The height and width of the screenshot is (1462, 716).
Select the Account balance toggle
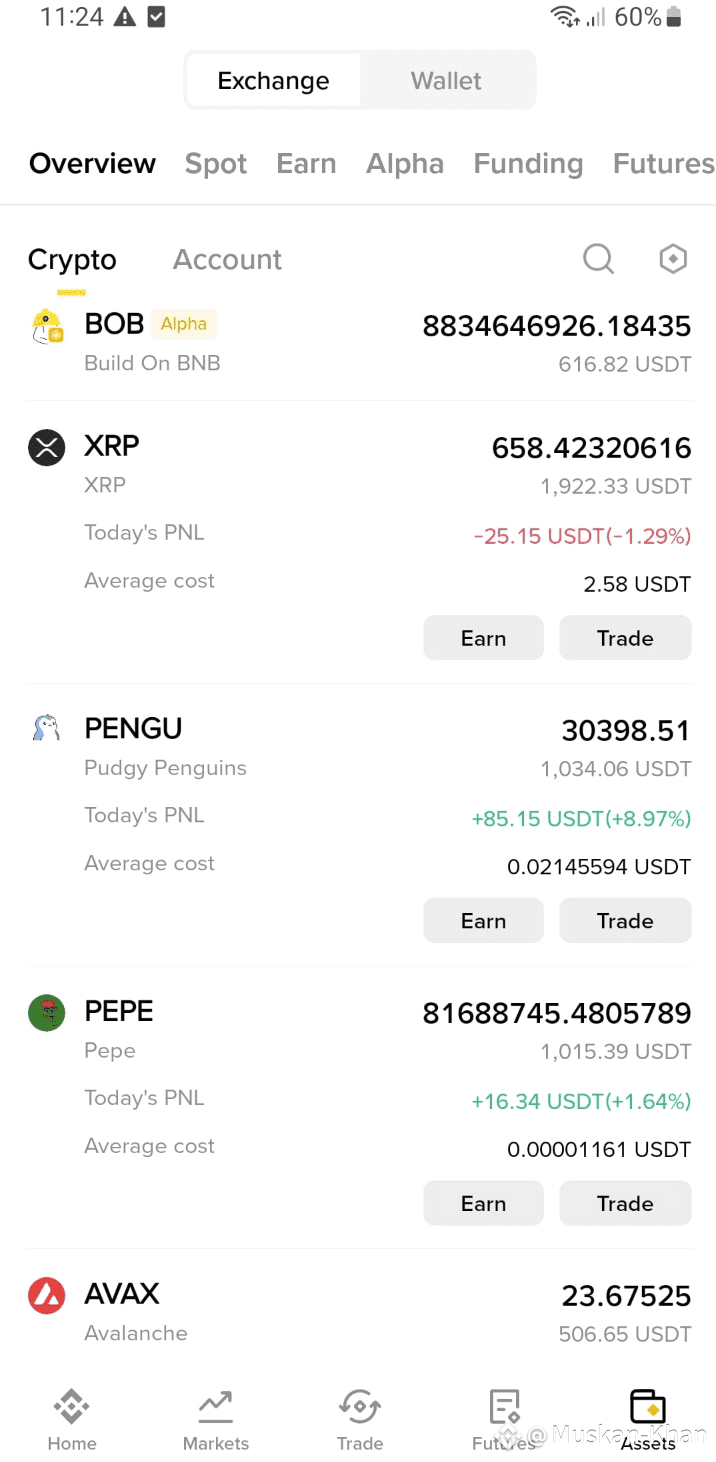point(227,259)
